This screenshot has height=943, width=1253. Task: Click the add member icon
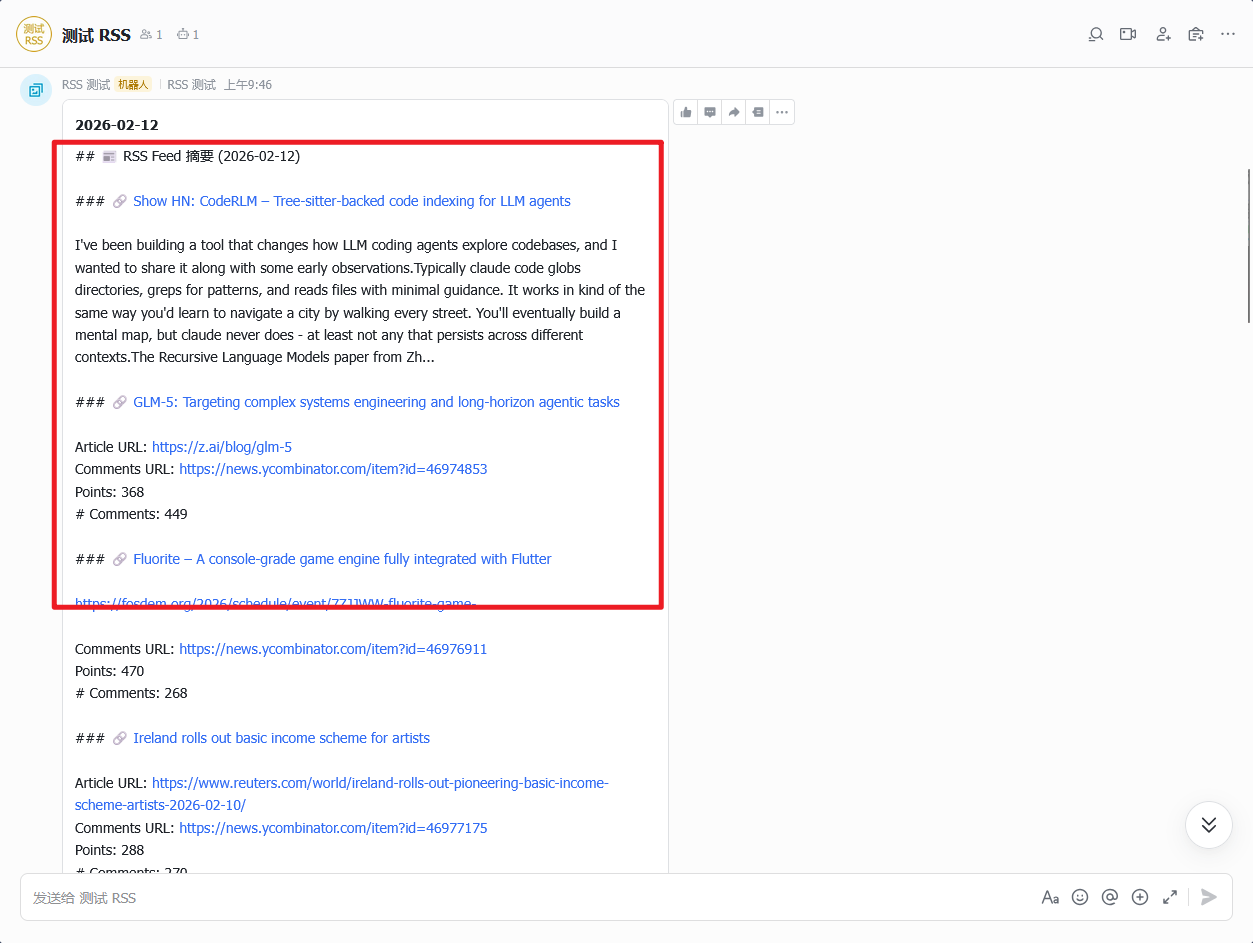coord(1163,34)
